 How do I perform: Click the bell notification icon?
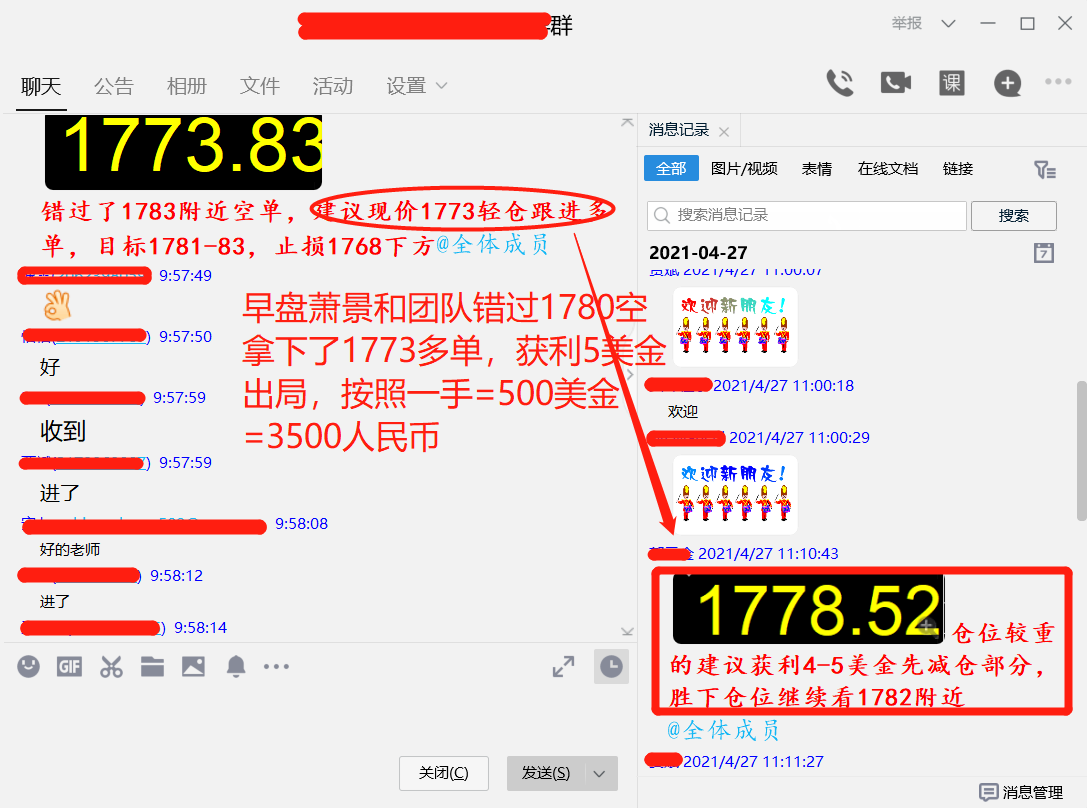(236, 666)
